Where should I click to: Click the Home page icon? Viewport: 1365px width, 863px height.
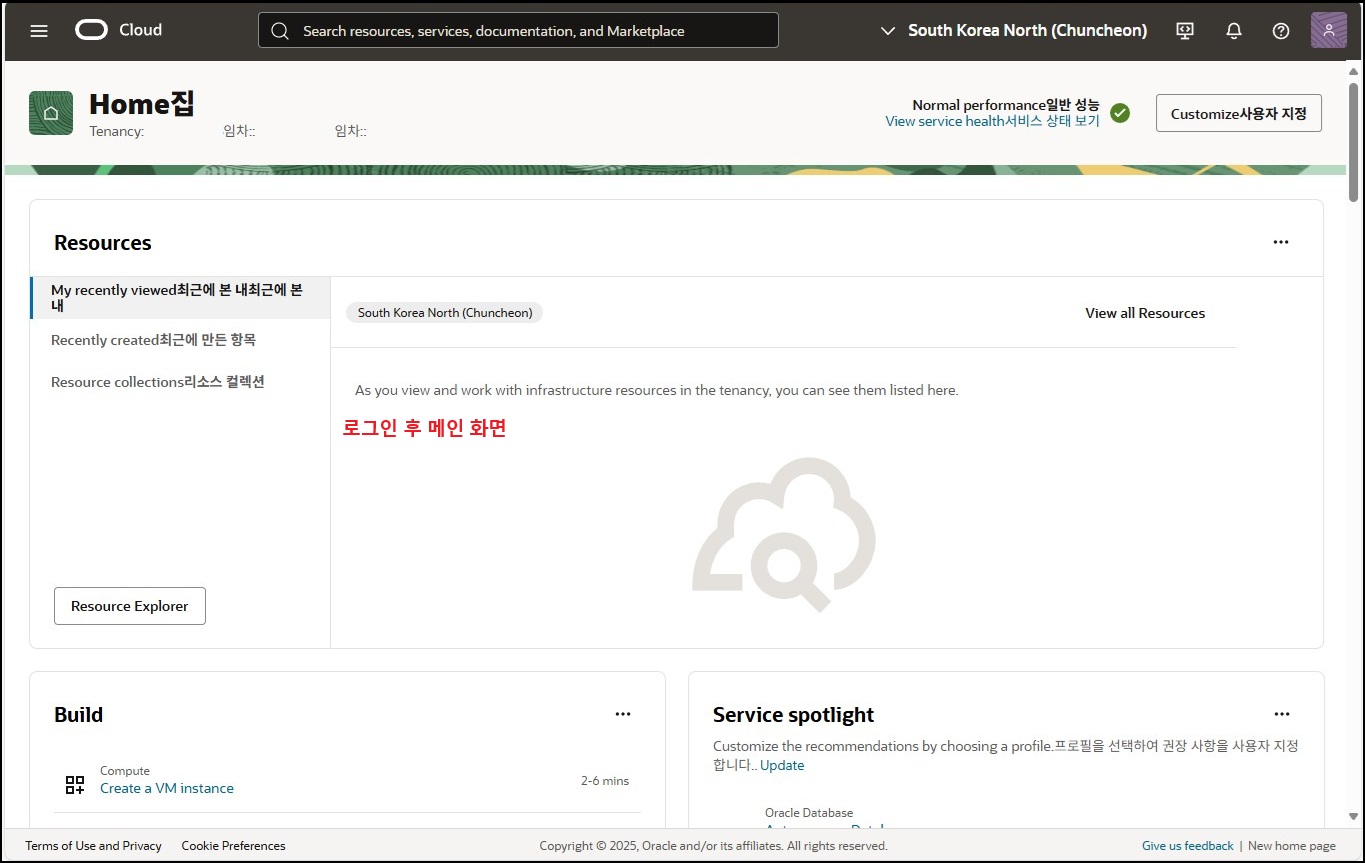pyautogui.click(x=51, y=113)
